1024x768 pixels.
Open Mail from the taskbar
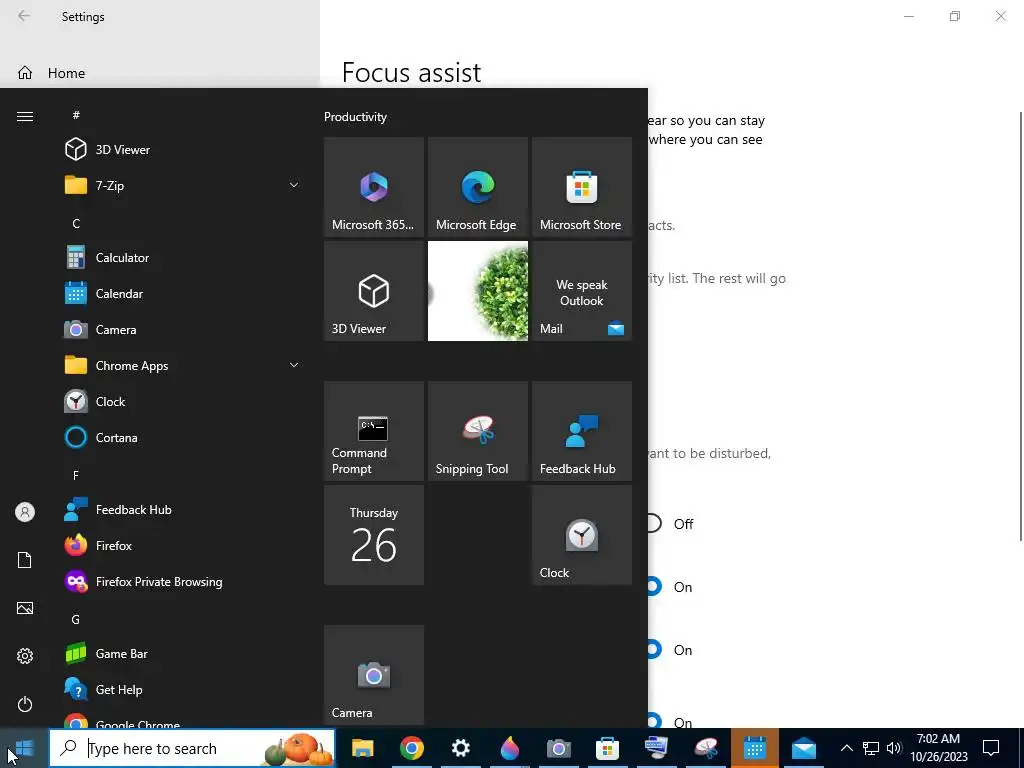(803, 748)
